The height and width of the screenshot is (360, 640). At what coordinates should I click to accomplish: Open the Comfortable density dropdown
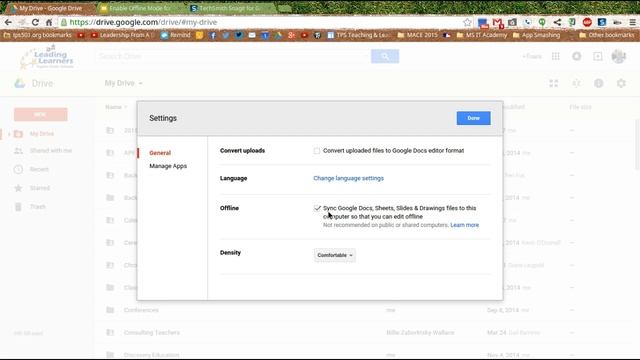(335, 255)
